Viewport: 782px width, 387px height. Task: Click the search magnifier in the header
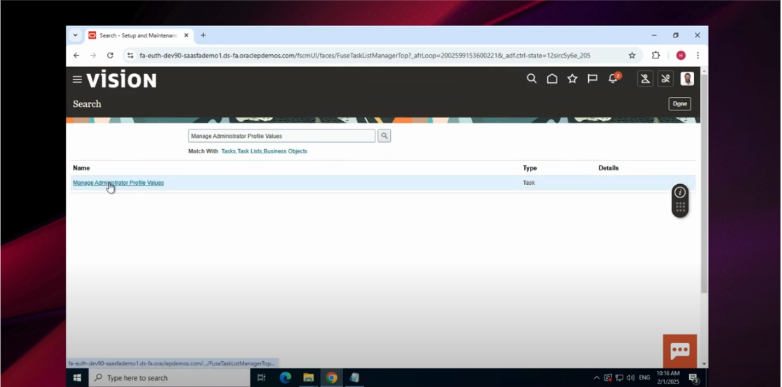(532, 79)
